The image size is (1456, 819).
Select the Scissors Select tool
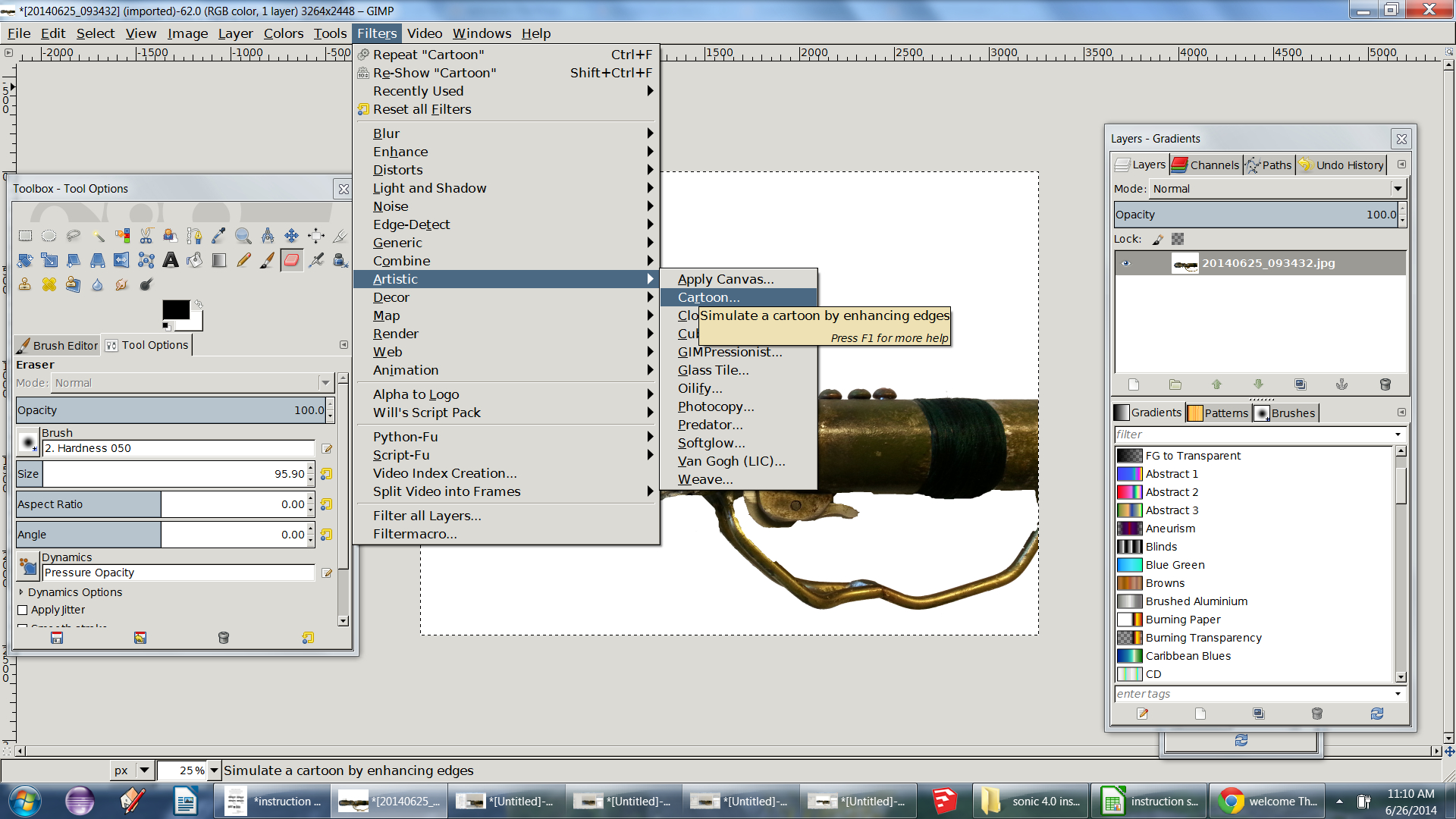(146, 236)
